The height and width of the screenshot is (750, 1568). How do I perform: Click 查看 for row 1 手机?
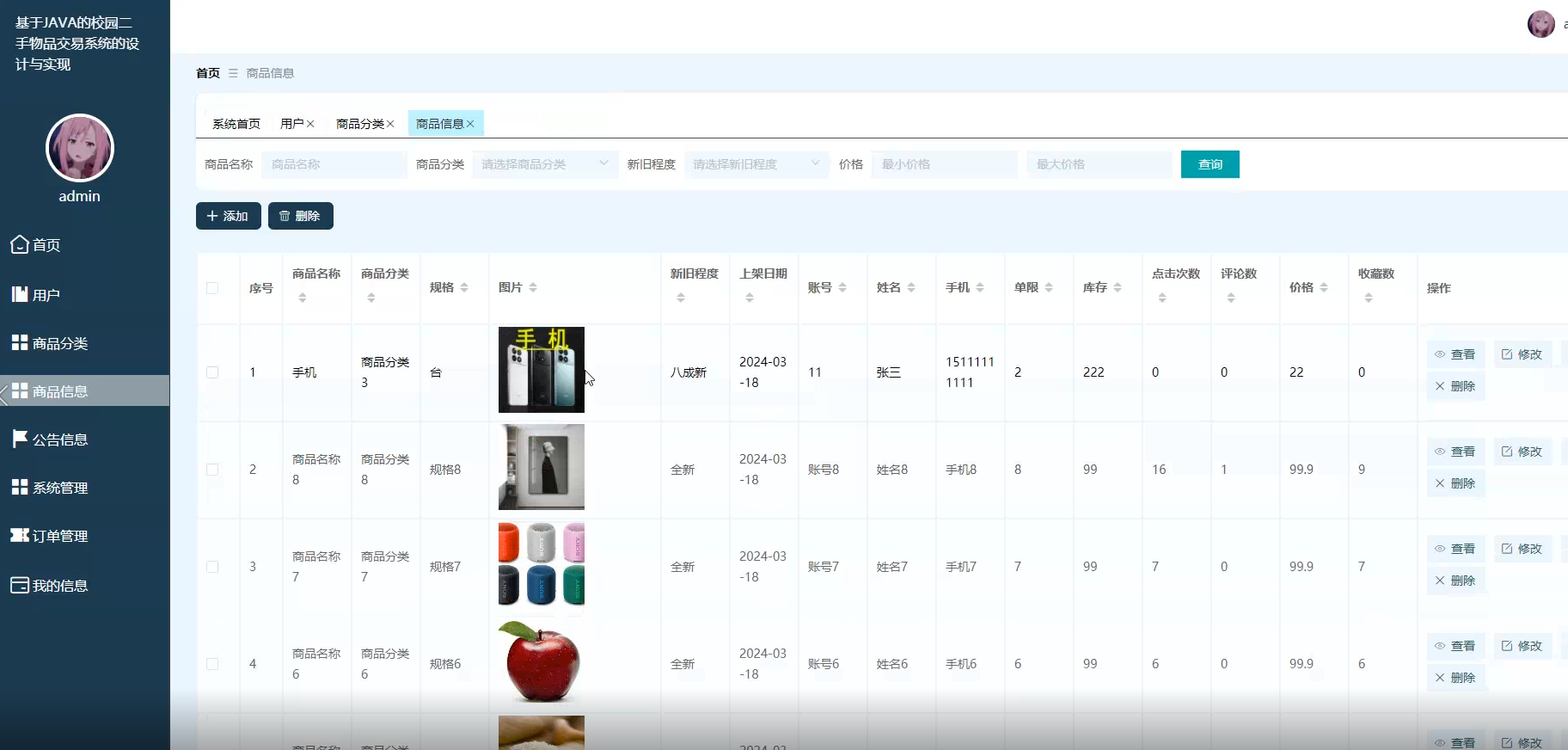[1455, 354]
